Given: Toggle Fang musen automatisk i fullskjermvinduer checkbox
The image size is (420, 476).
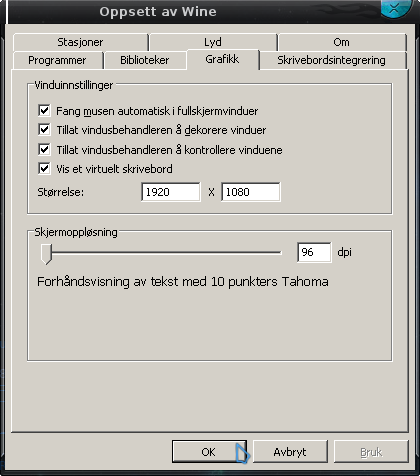Looking at the screenshot, I should [x=44, y=110].
